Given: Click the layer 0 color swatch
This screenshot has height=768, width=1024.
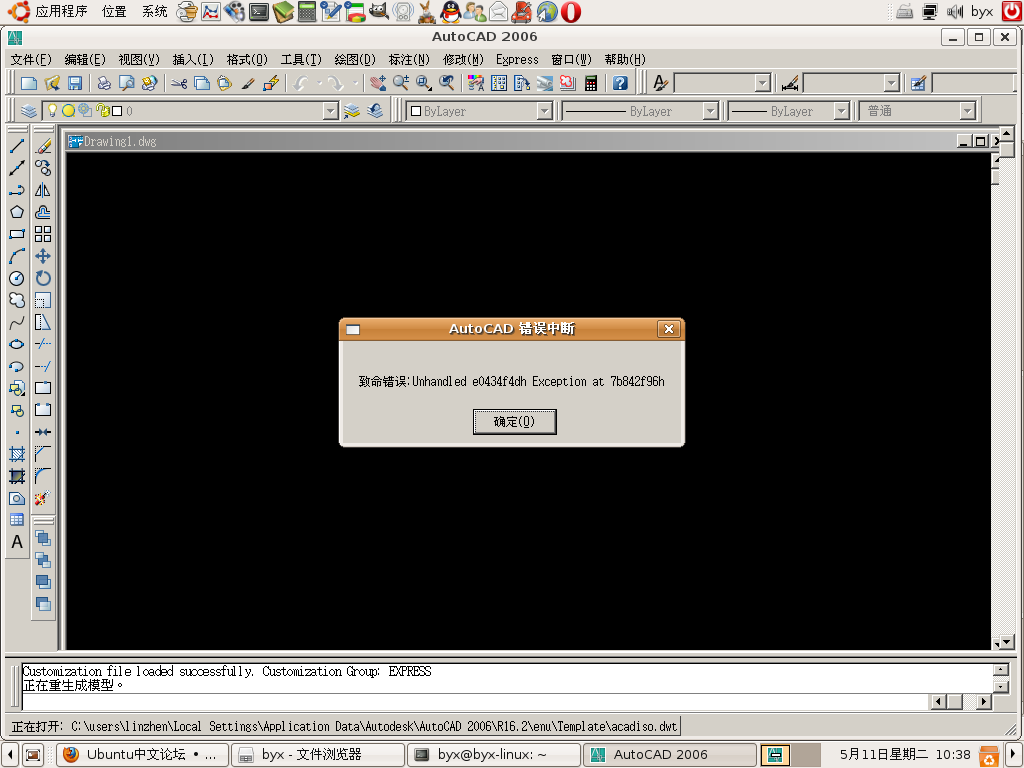Looking at the screenshot, I should point(118,111).
